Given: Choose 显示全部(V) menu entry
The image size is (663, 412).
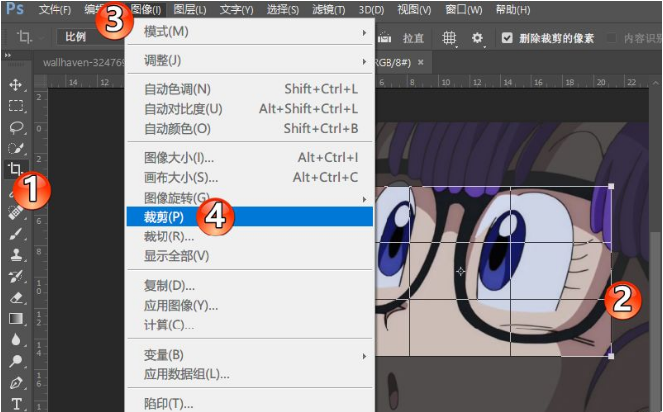Looking at the screenshot, I should pos(250,256).
